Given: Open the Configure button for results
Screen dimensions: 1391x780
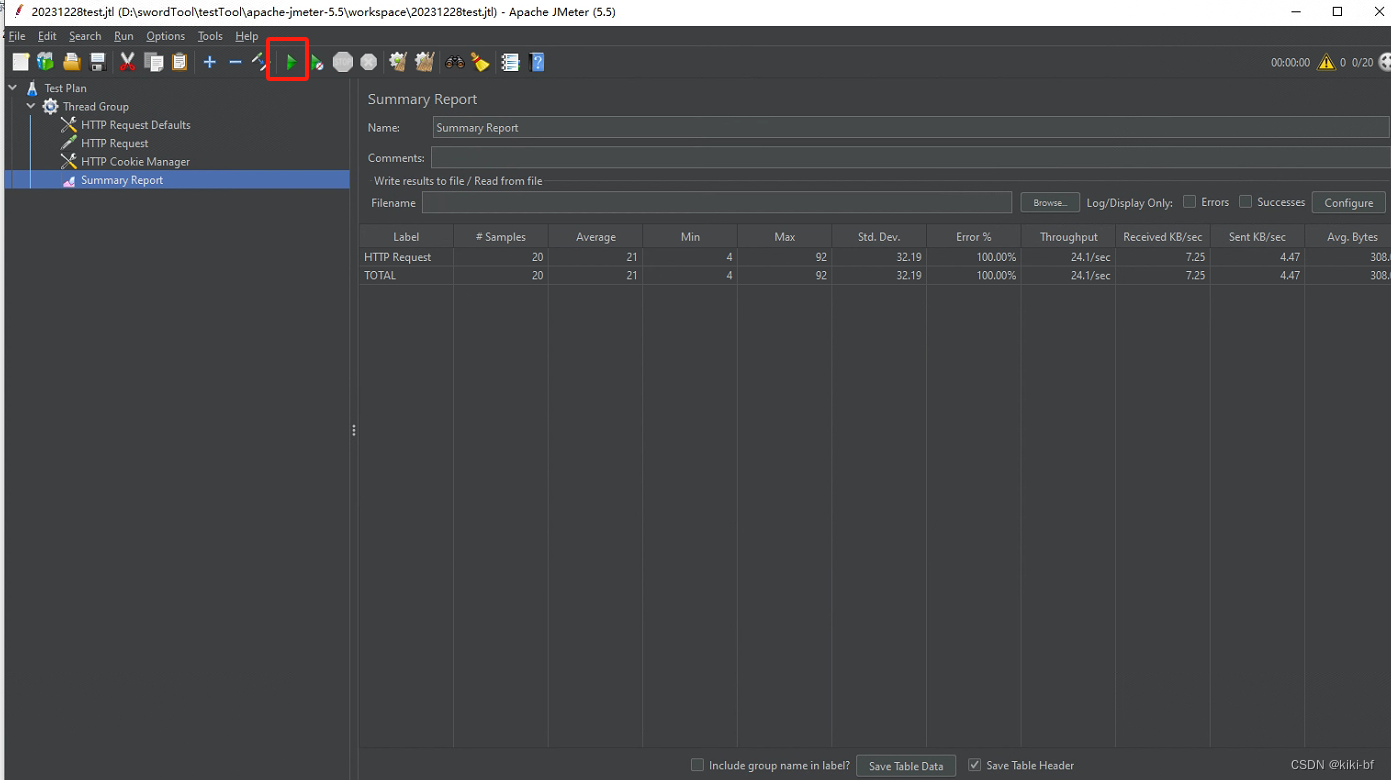Looking at the screenshot, I should [1348, 202].
